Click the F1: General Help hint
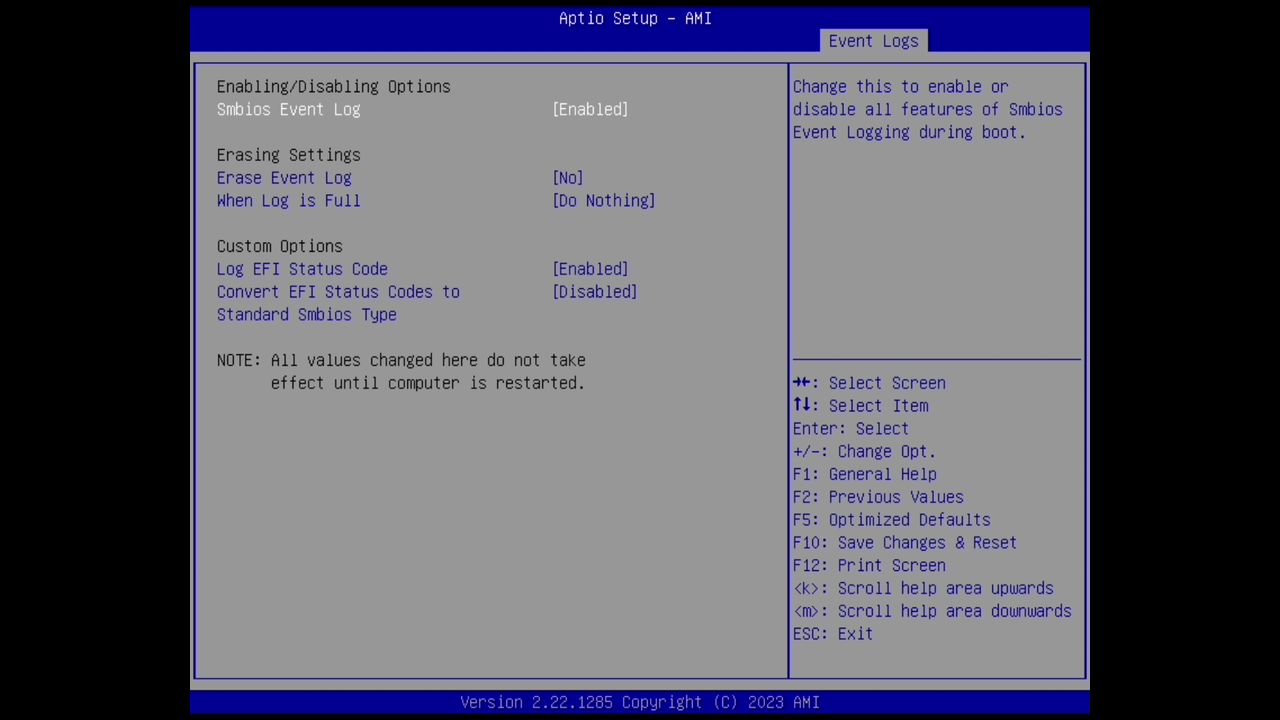 (x=864, y=475)
